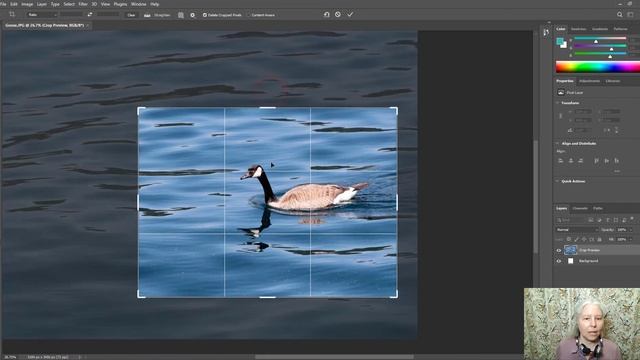The image size is (640, 360).
Task: Open crop settings gear menu
Action: pos(193,15)
